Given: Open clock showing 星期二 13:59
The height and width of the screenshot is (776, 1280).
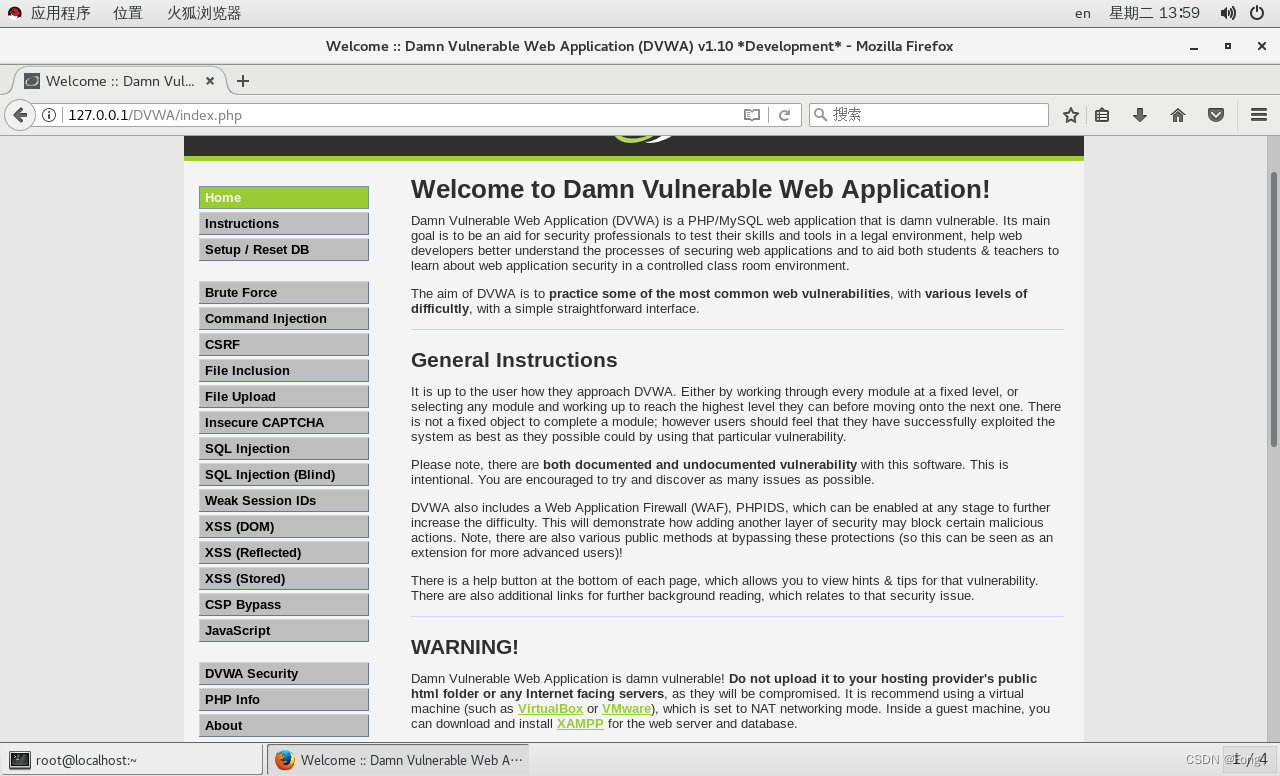Looking at the screenshot, I should click(1154, 13).
